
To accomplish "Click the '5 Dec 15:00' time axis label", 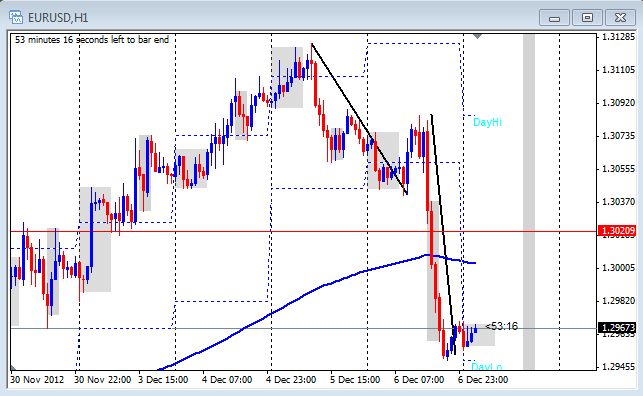I will [355, 380].
